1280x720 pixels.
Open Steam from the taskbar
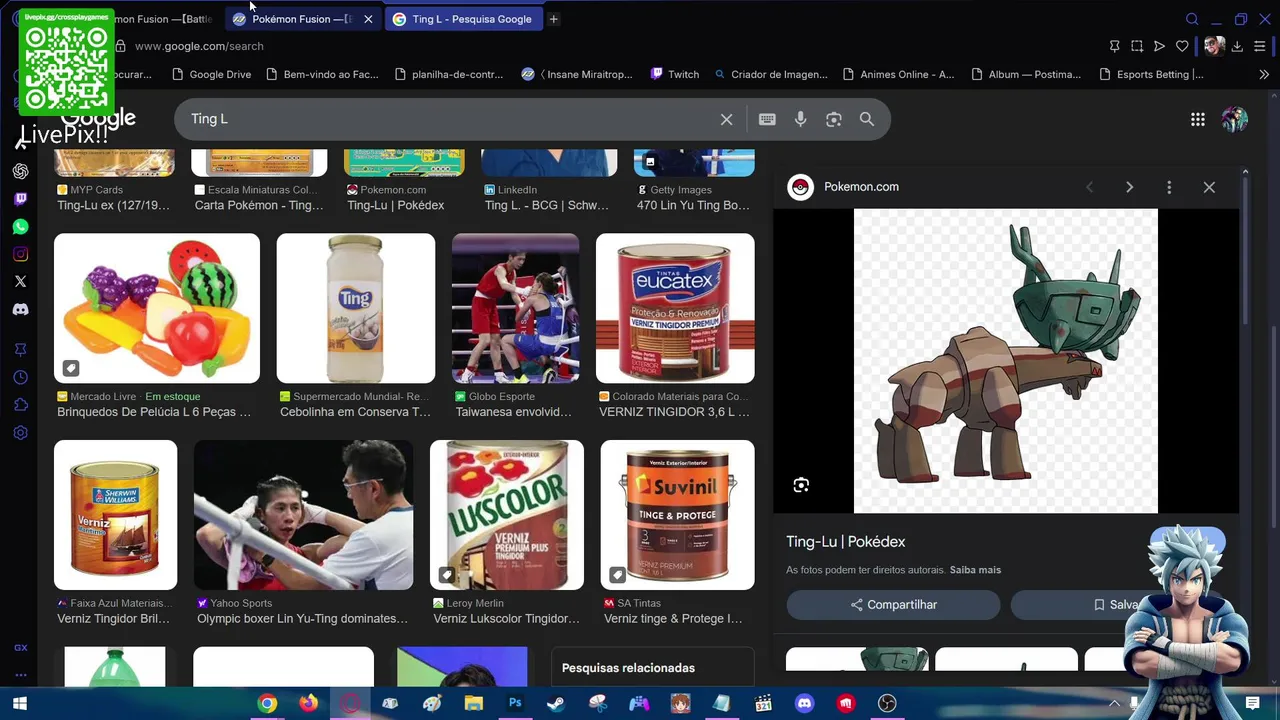556,704
